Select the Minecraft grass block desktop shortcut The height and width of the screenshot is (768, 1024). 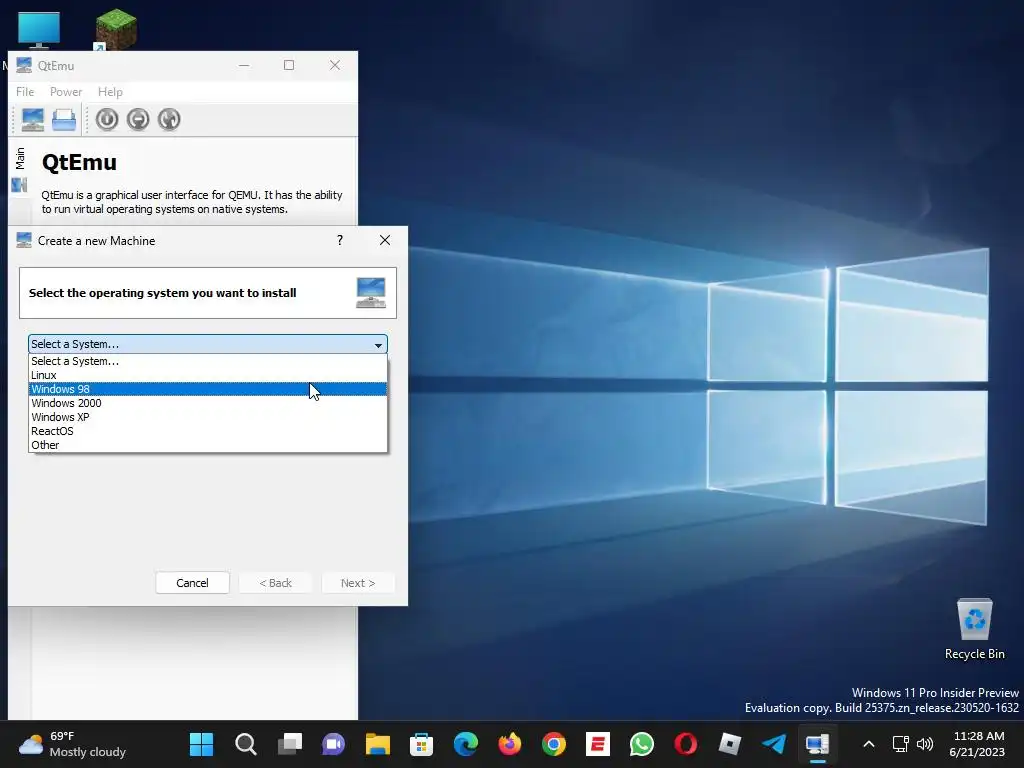(116, 28)
